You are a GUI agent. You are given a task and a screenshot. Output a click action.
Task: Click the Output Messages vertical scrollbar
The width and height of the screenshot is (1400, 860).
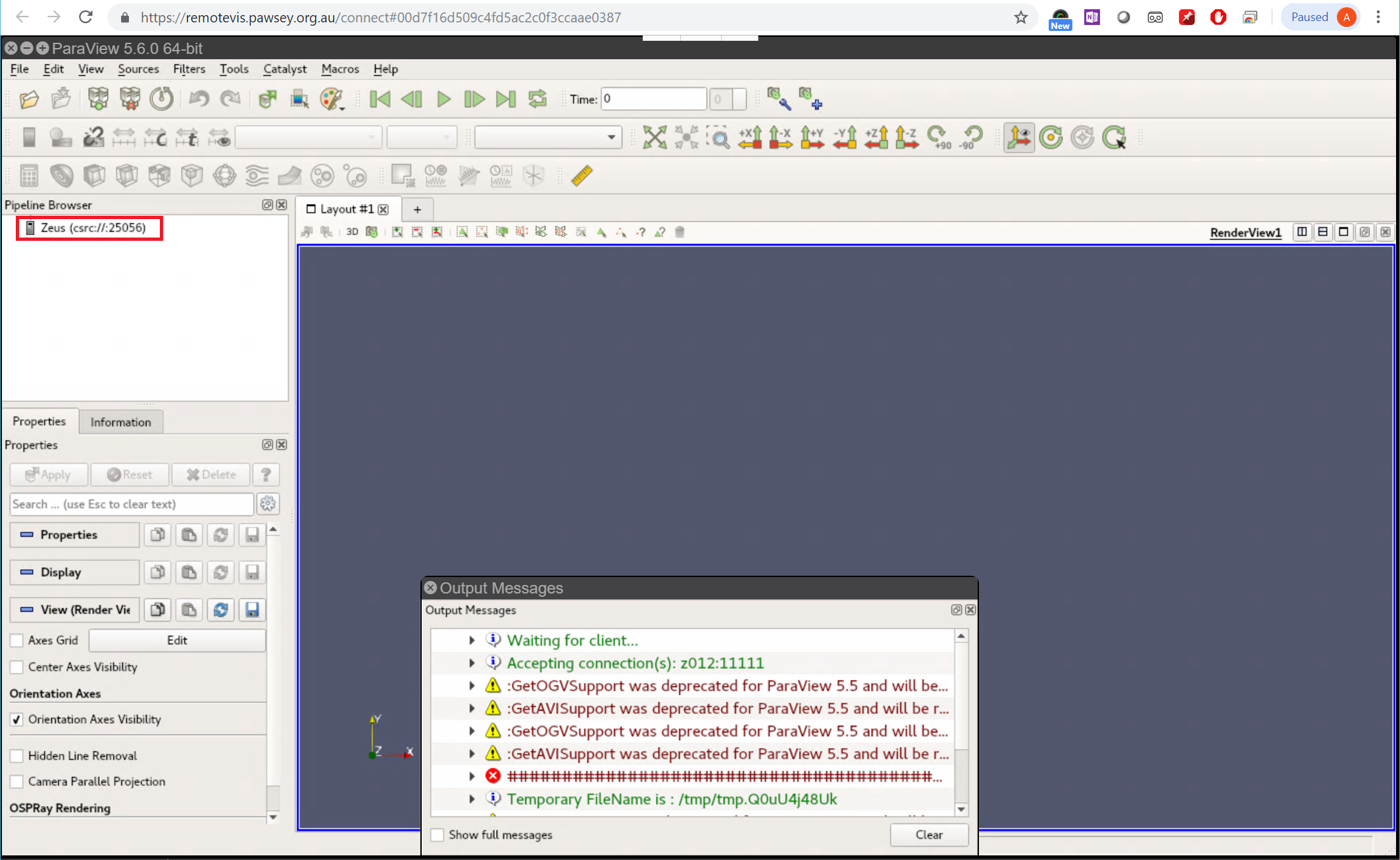pos(961,722)
